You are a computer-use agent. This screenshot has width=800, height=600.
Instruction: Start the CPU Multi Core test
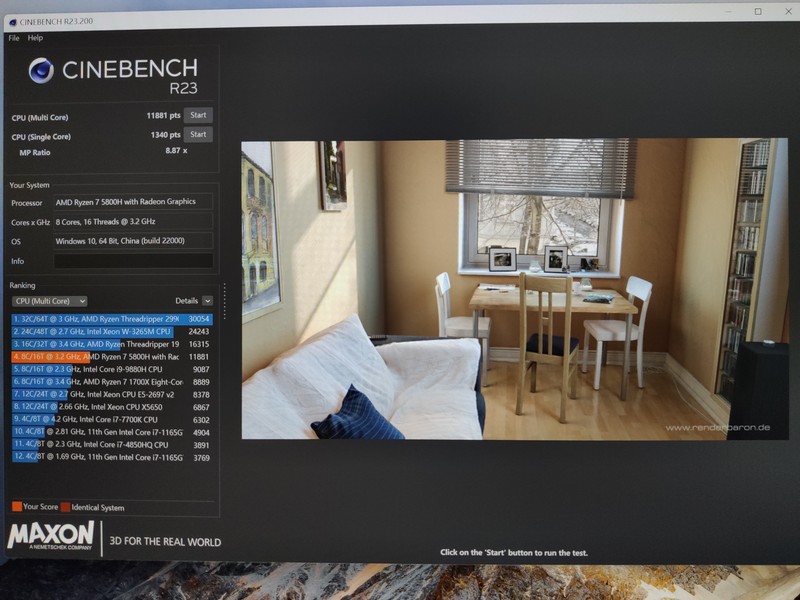pyautogui.click(x=198, y=115)
